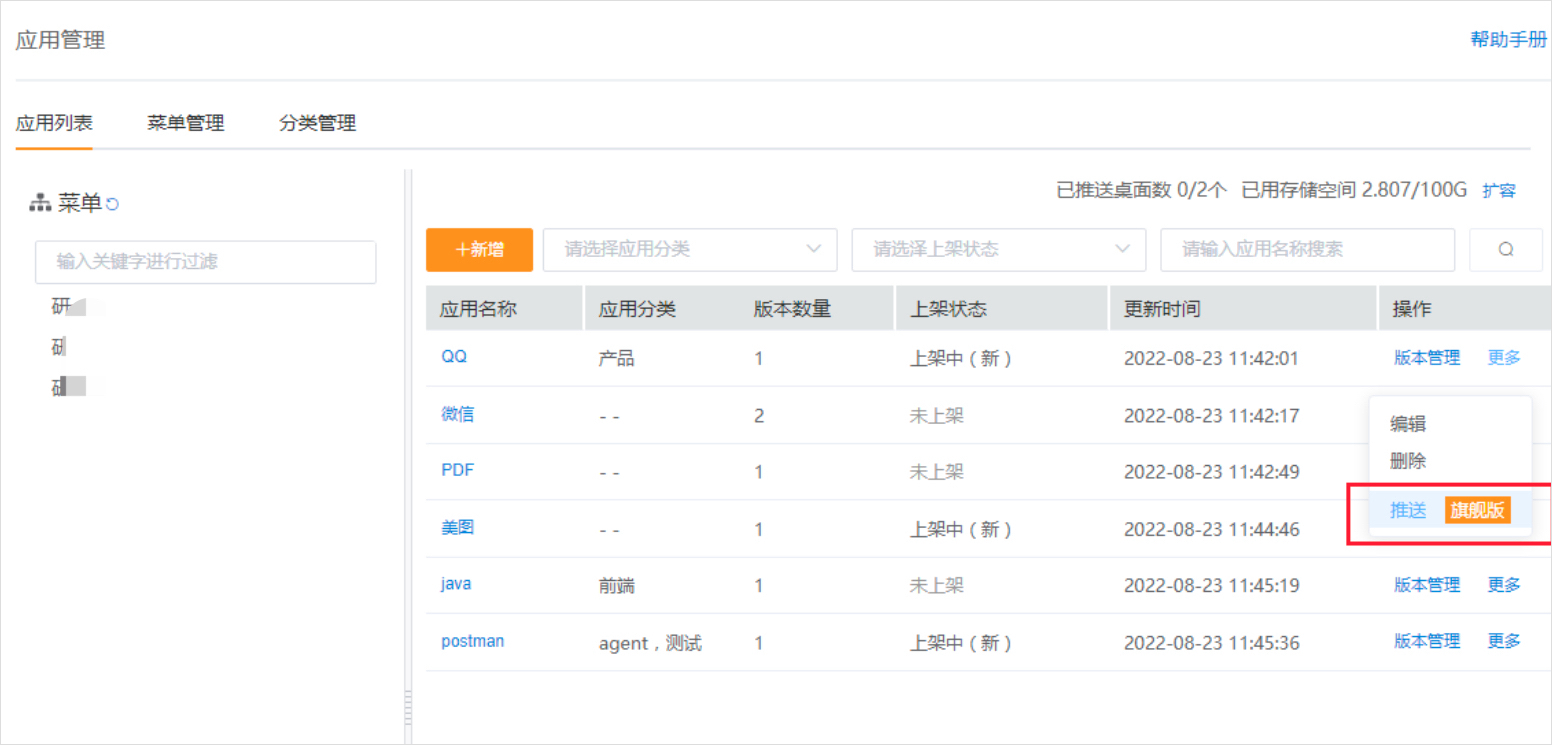Click the search magnifier icon
1552x745 pixels.
pyautogui.click(x=1505, y=249)
